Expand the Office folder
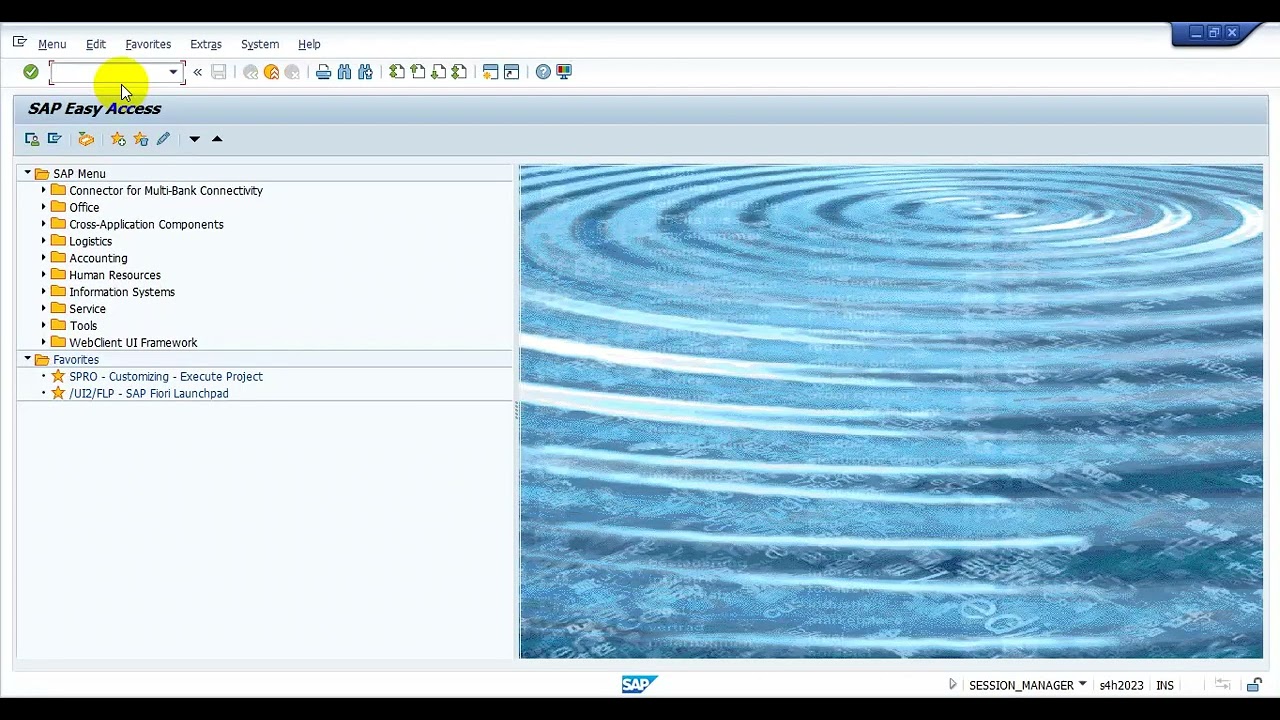This screenshot has width=1280, height=720. (44, 208)
